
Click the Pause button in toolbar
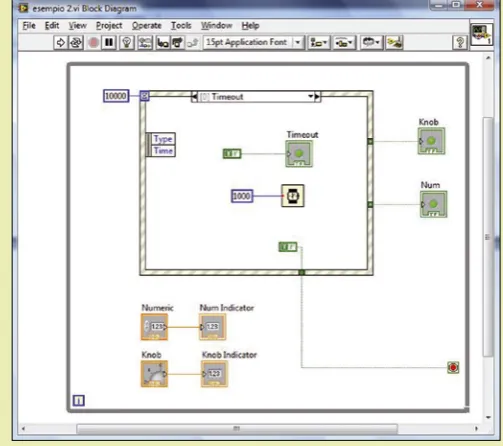point(109,43)
